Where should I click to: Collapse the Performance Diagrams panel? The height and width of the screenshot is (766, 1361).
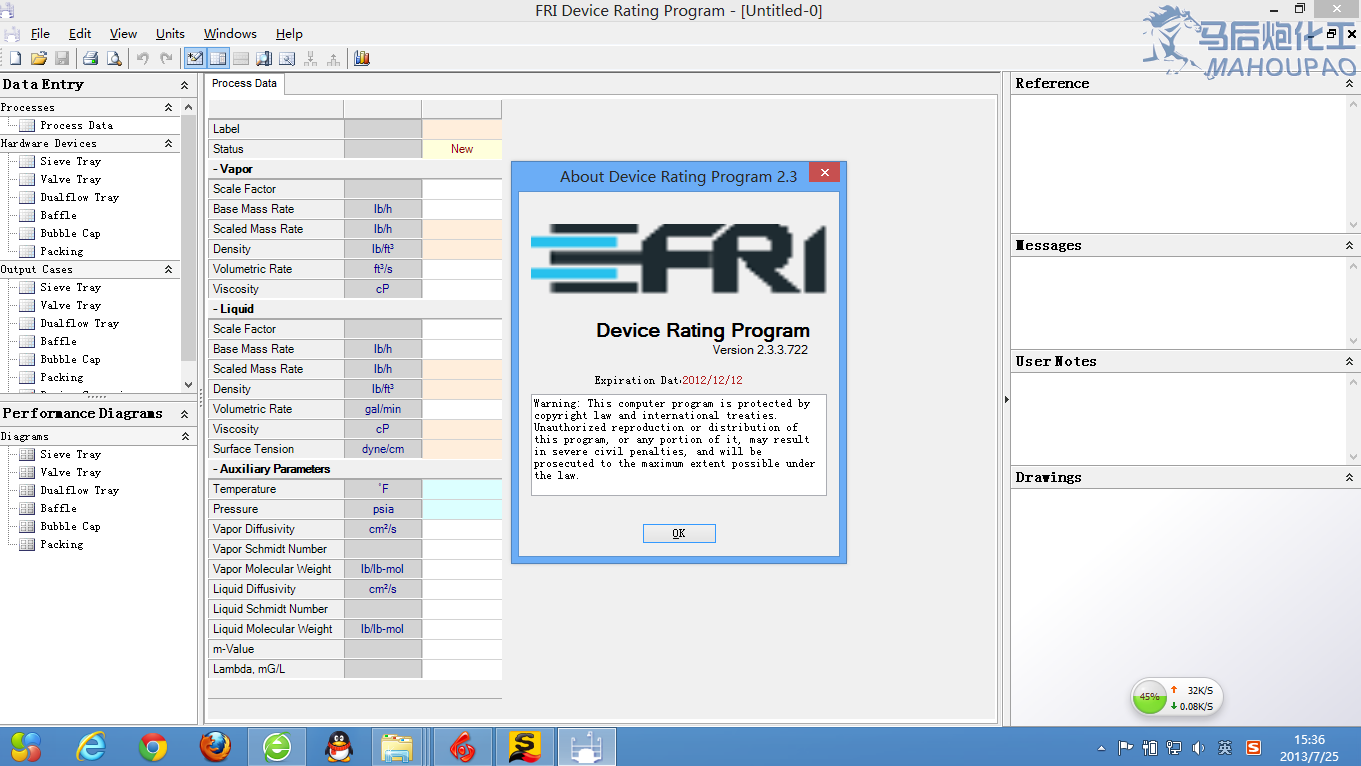(x=184, y=414)
